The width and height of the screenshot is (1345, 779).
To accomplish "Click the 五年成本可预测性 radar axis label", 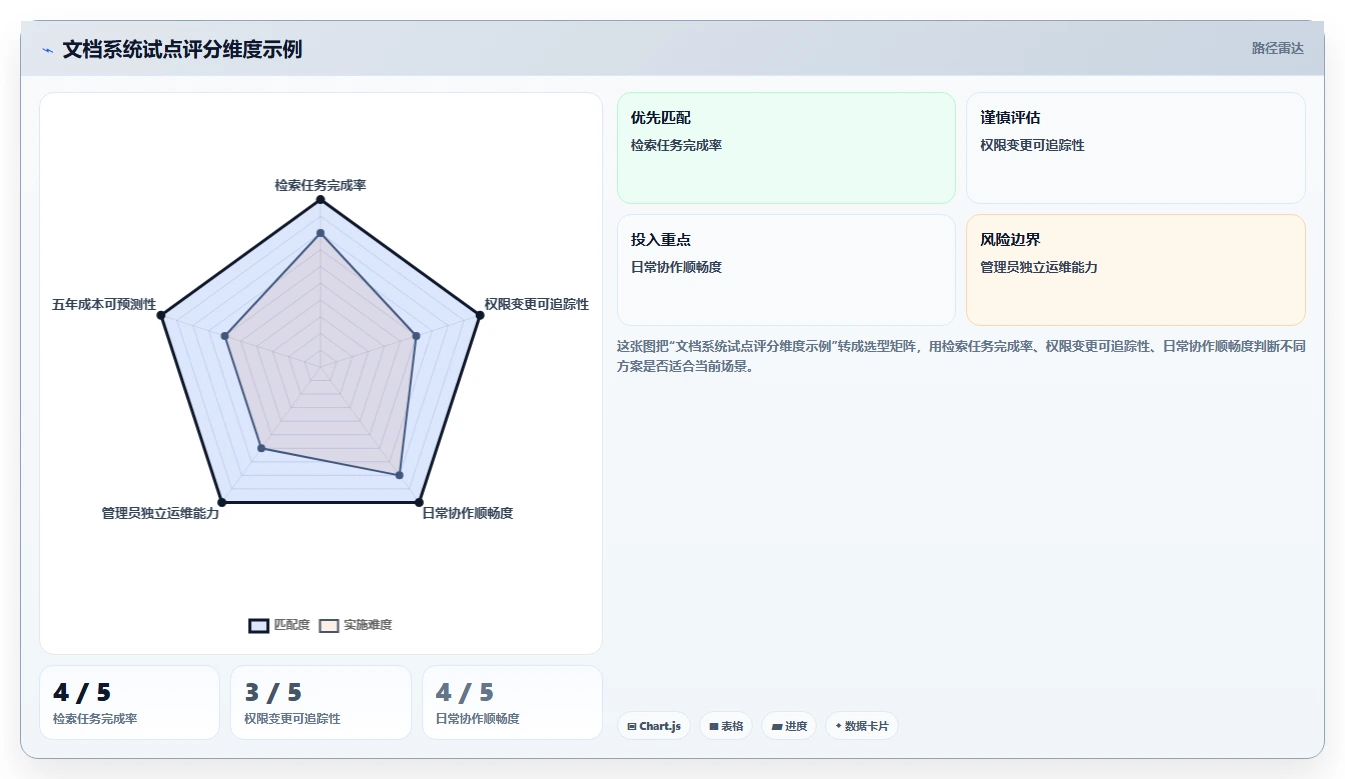I will coord(104,304).
